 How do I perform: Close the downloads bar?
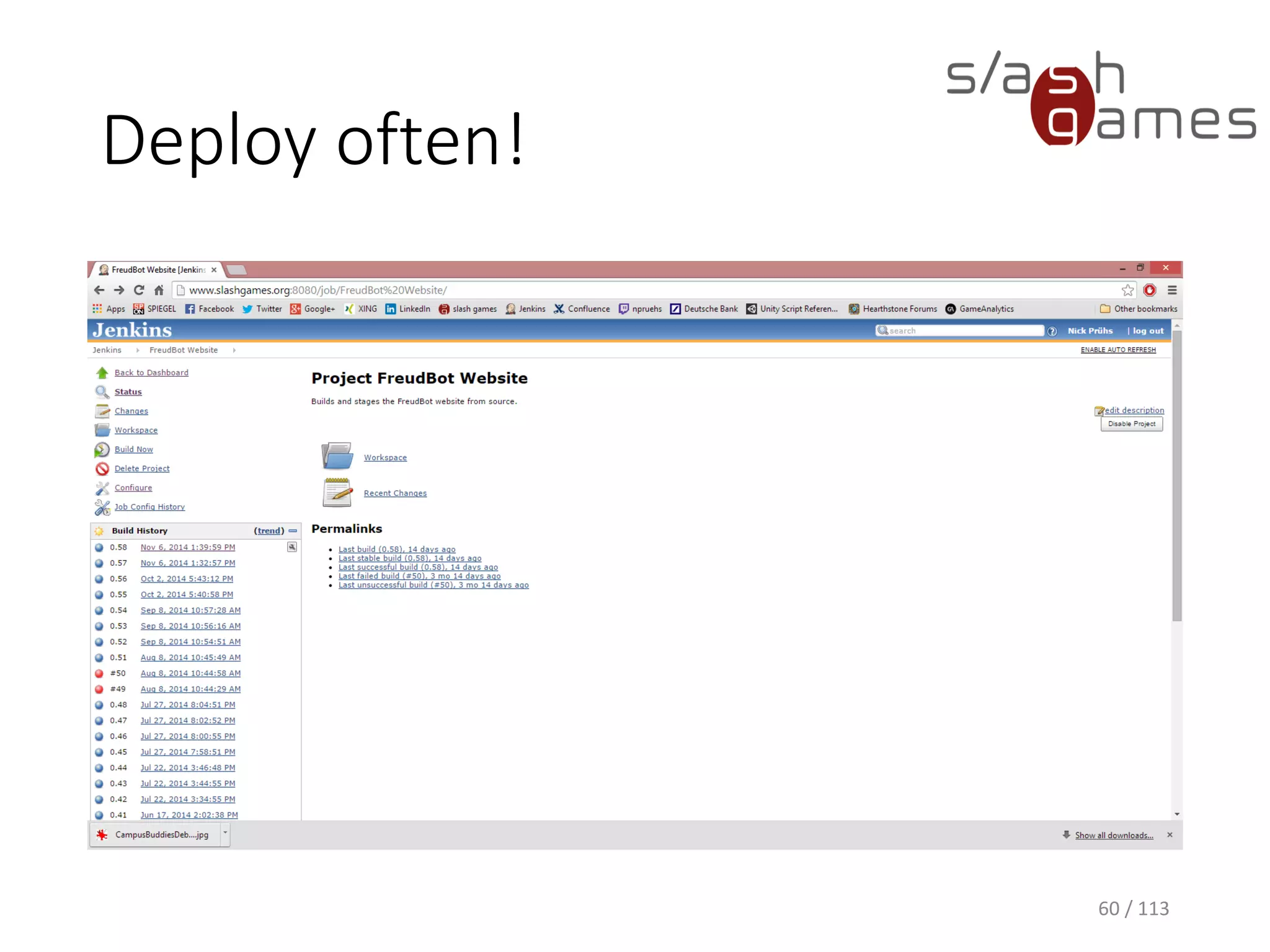tap(1170, 835)
